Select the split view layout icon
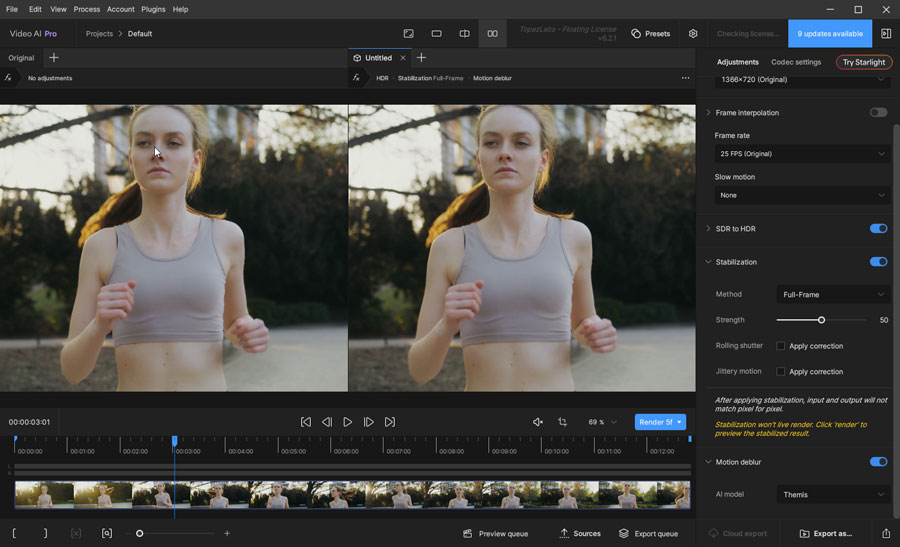900x547 pixels. pos(464,34)
